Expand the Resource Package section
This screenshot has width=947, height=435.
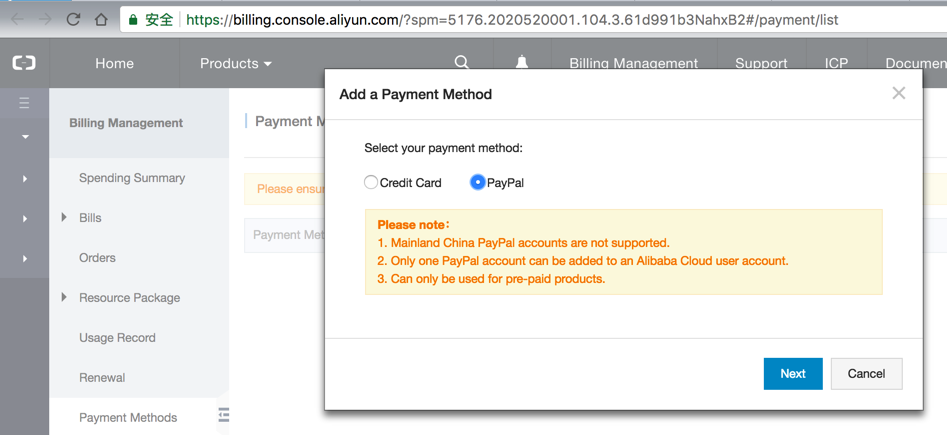pyautogui.click(x=64, y=297)
